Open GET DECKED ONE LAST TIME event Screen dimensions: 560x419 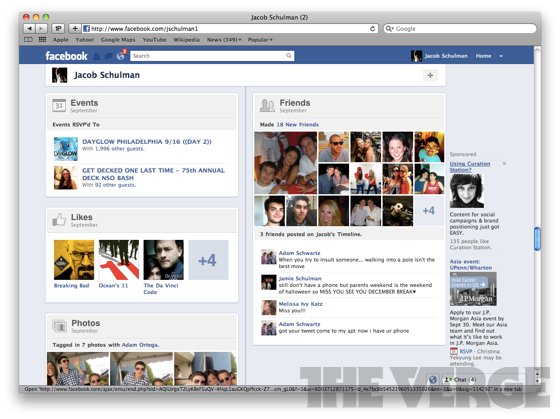[154, 174]
